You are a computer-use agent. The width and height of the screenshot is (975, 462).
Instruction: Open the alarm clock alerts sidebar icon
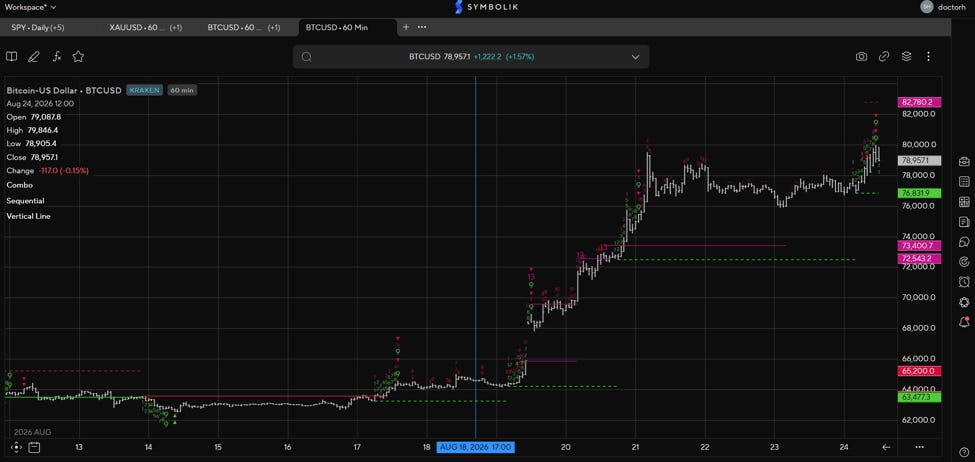tap(964, 281)
